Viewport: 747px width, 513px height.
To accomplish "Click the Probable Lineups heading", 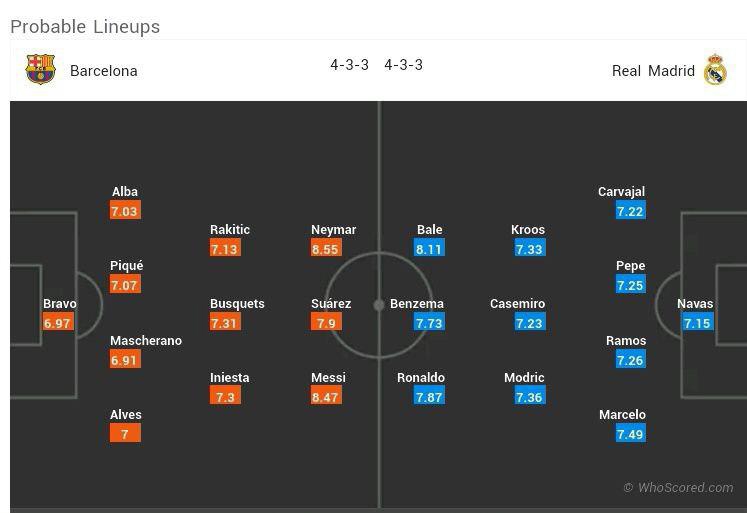I will pyautogui.click(x=85, y=27).
